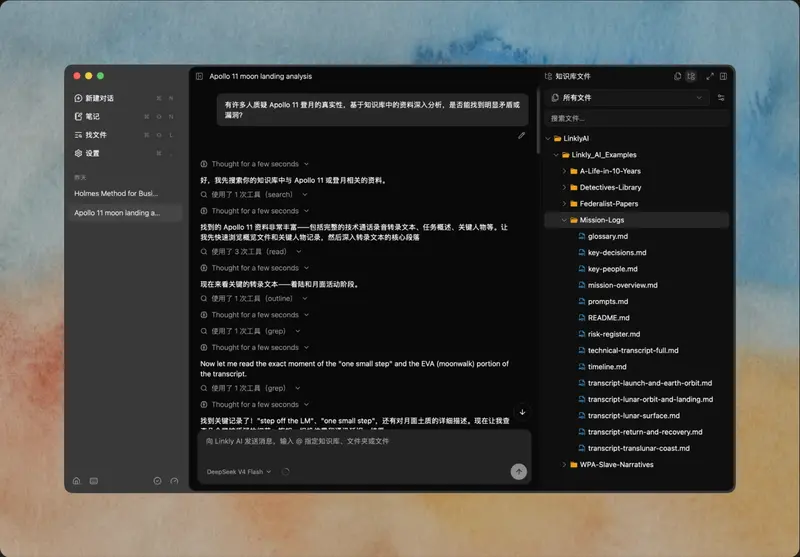This screenshot has width=800, height=557.
Task: Start a new chat via 新建对话
Action: 125,98
